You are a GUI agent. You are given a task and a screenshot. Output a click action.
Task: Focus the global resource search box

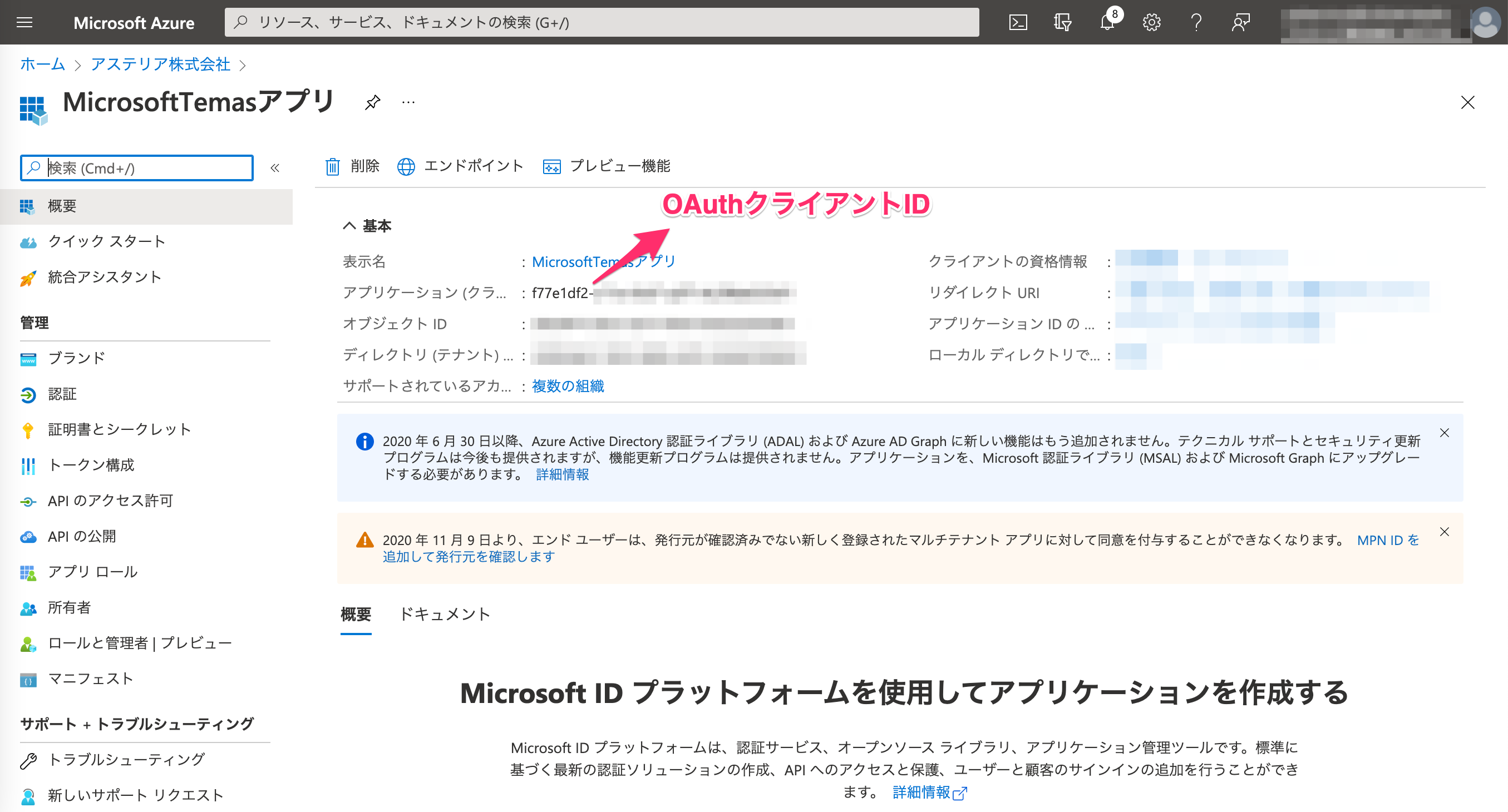click(602, 22)
